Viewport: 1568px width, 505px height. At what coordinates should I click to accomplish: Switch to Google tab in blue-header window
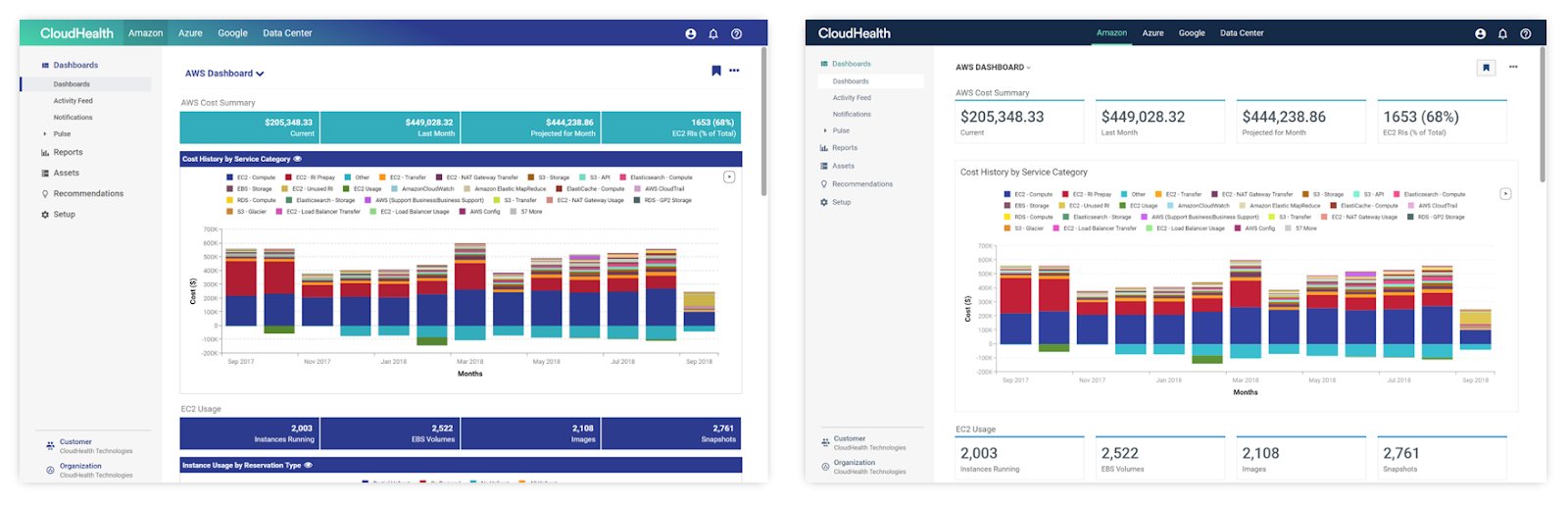point(232,33)
